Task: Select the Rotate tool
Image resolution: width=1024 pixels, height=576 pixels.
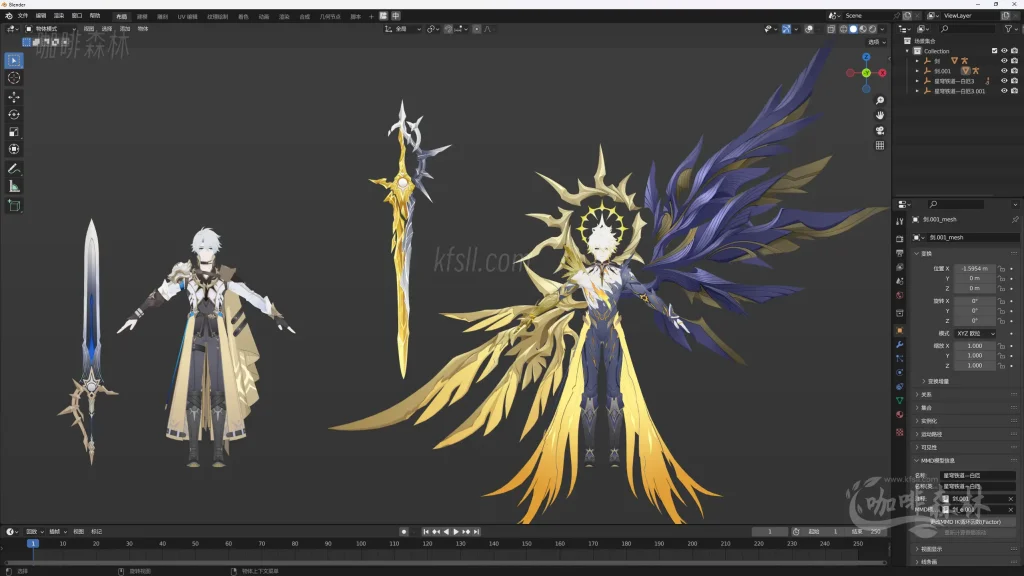Action: [x=14, y=114]
